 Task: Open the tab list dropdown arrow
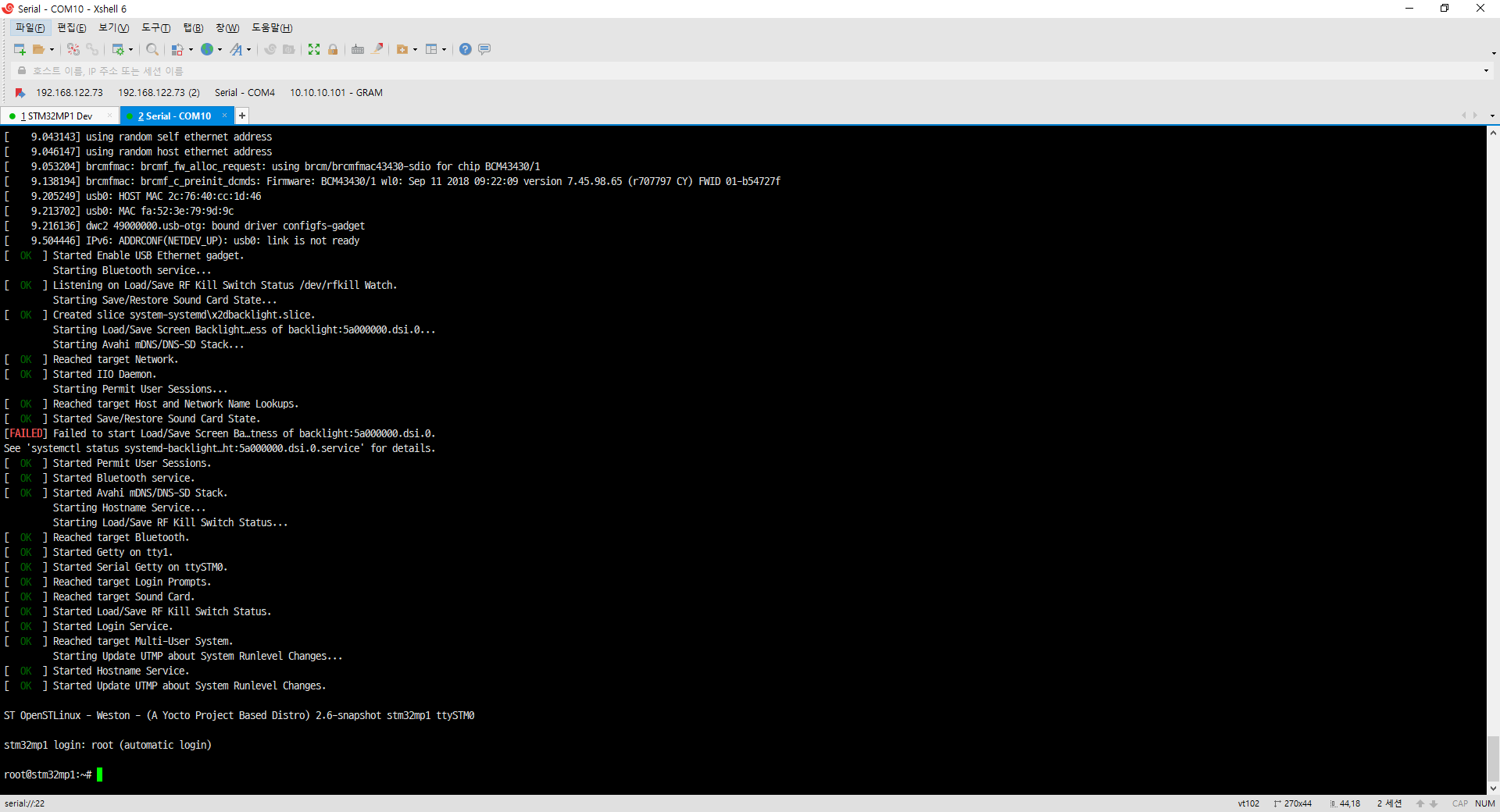pyautogui.click(x=1492, y=116)
